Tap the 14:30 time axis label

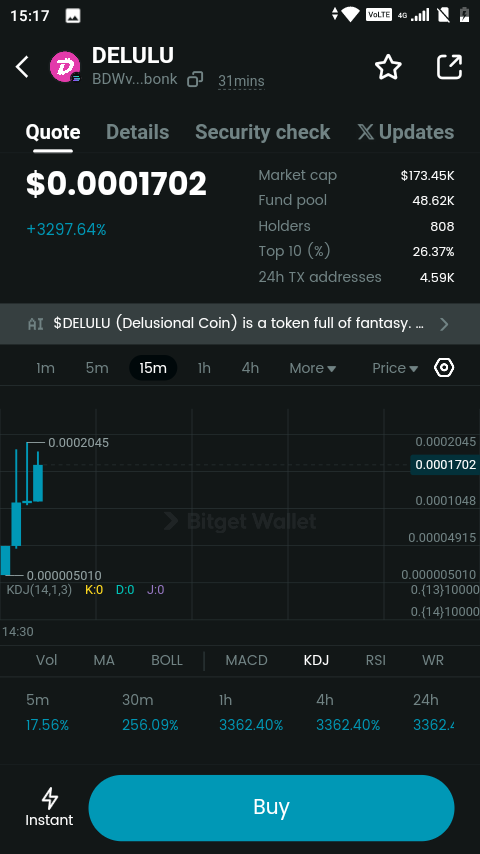pyautogui.click(x=18, y=632)
